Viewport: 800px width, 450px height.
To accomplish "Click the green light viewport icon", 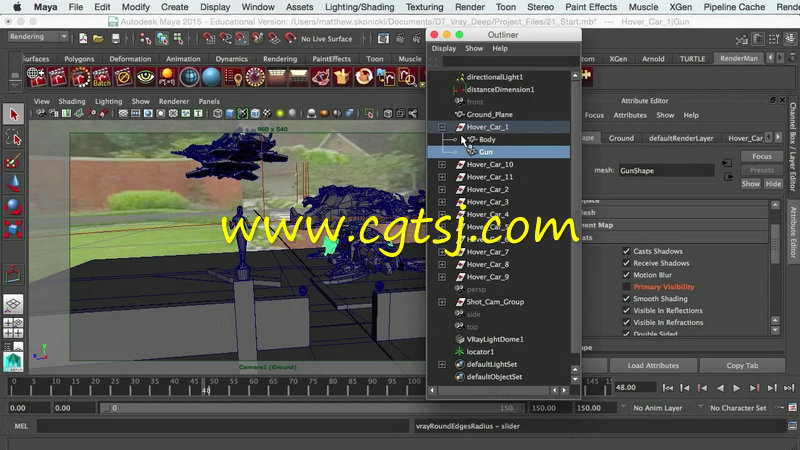I will click(280, 113).
